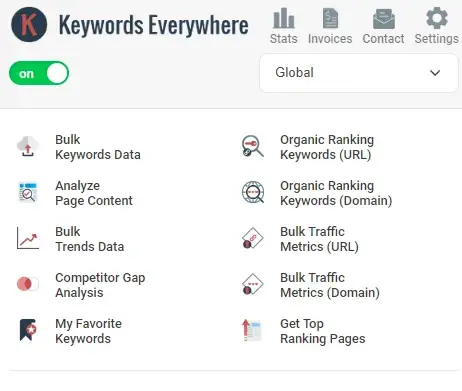Click the Bulk Trends Data chart icon

28,238
